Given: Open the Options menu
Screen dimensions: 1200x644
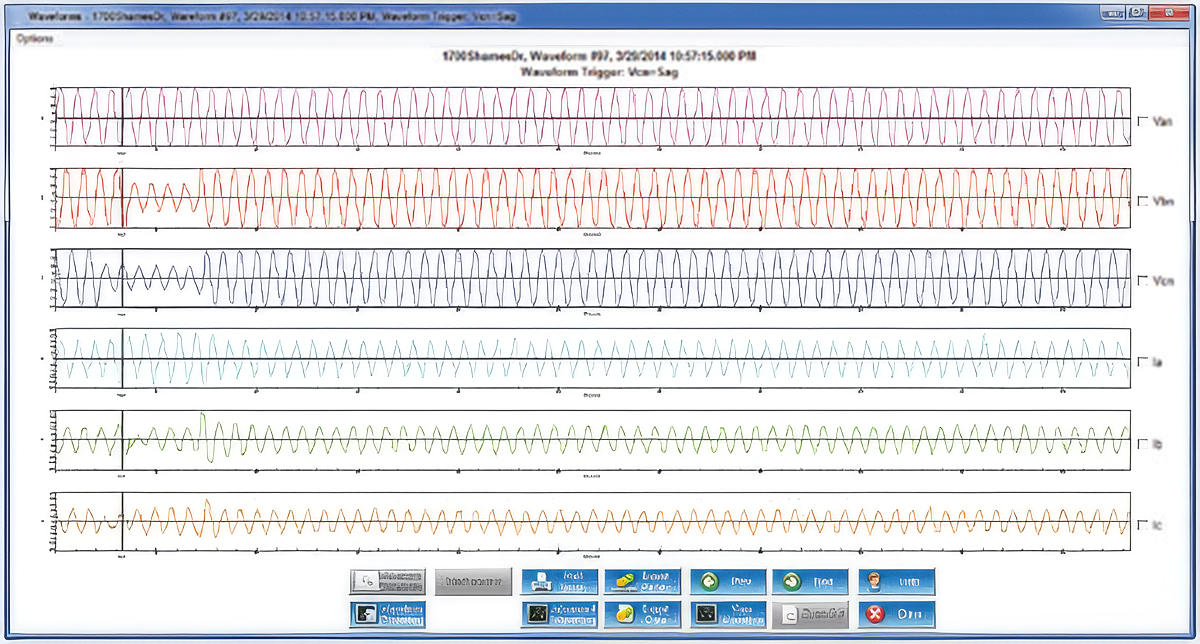Looking at the screenshot, I should [34, 38].
